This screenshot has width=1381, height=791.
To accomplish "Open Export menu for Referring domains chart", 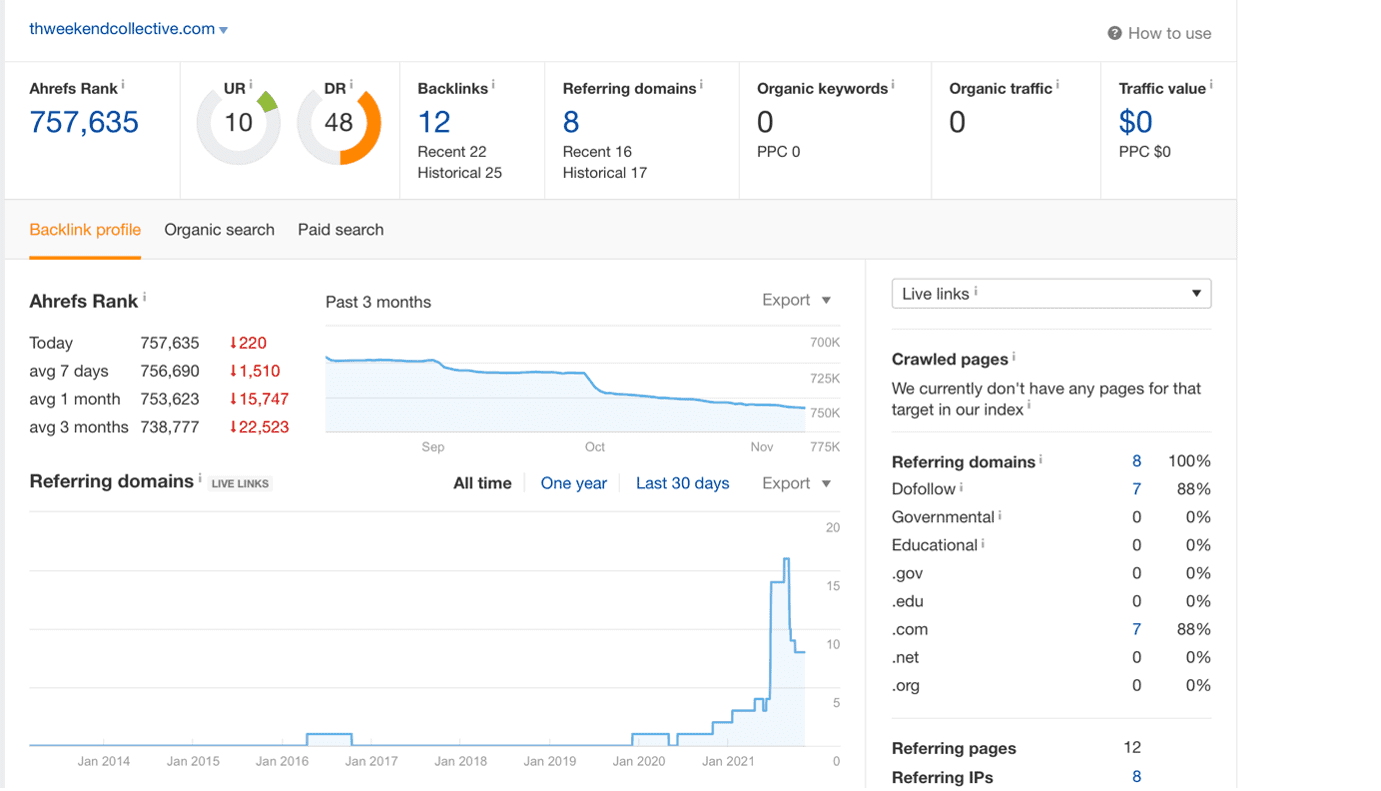I will [x=797, y=483].
